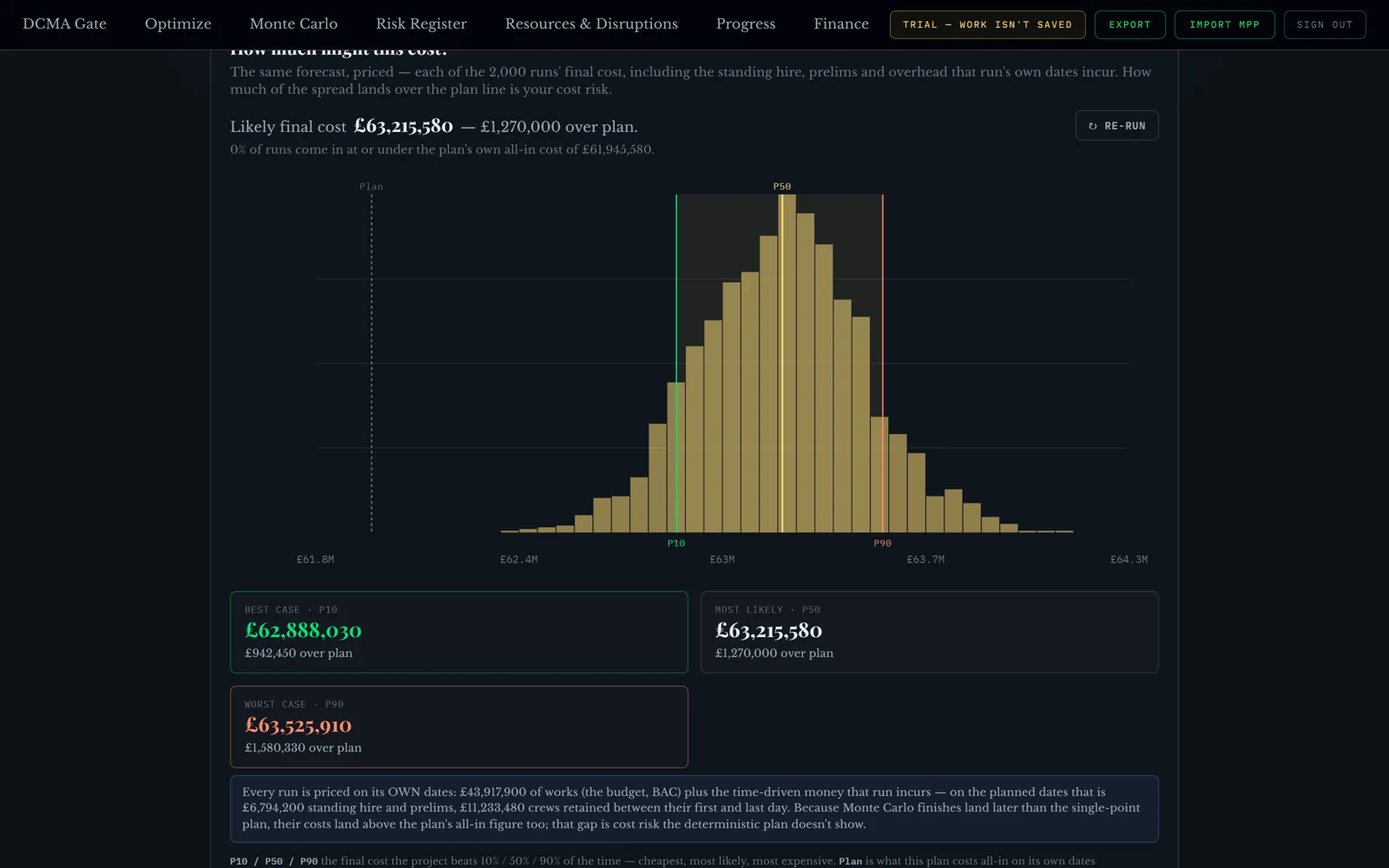
Task: Sign out of the application
Action: pyautogui.click(x=1325, y=24)
